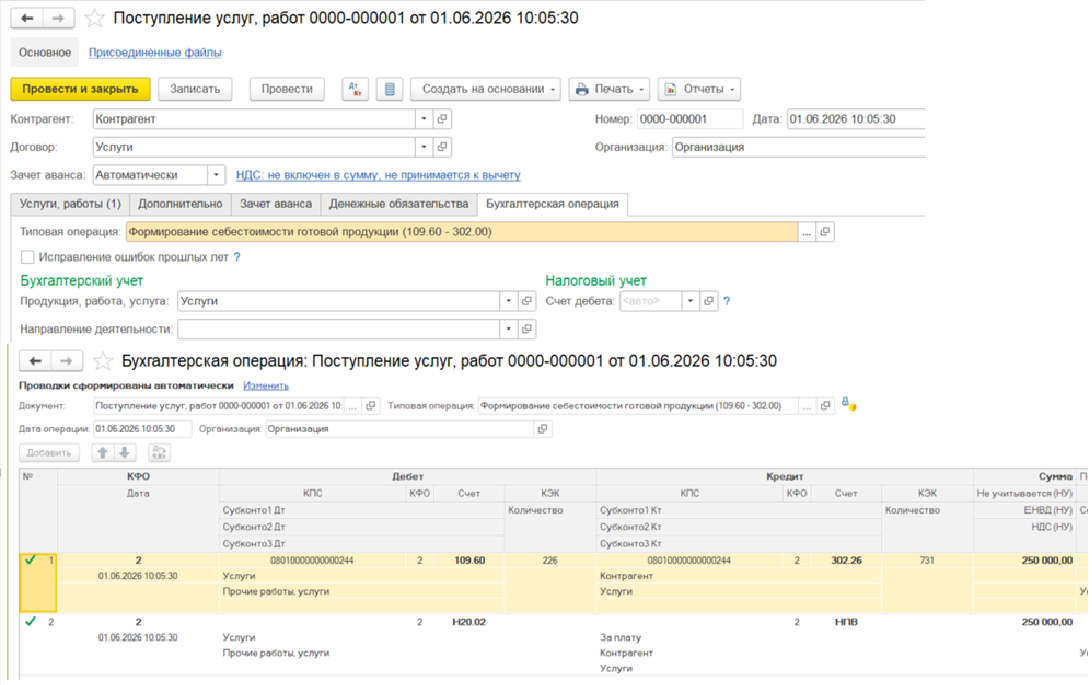Go forward with top window right arrow
Image resolution: width=1092 pixels, height=685 pixels.
(x=58, y=18)
